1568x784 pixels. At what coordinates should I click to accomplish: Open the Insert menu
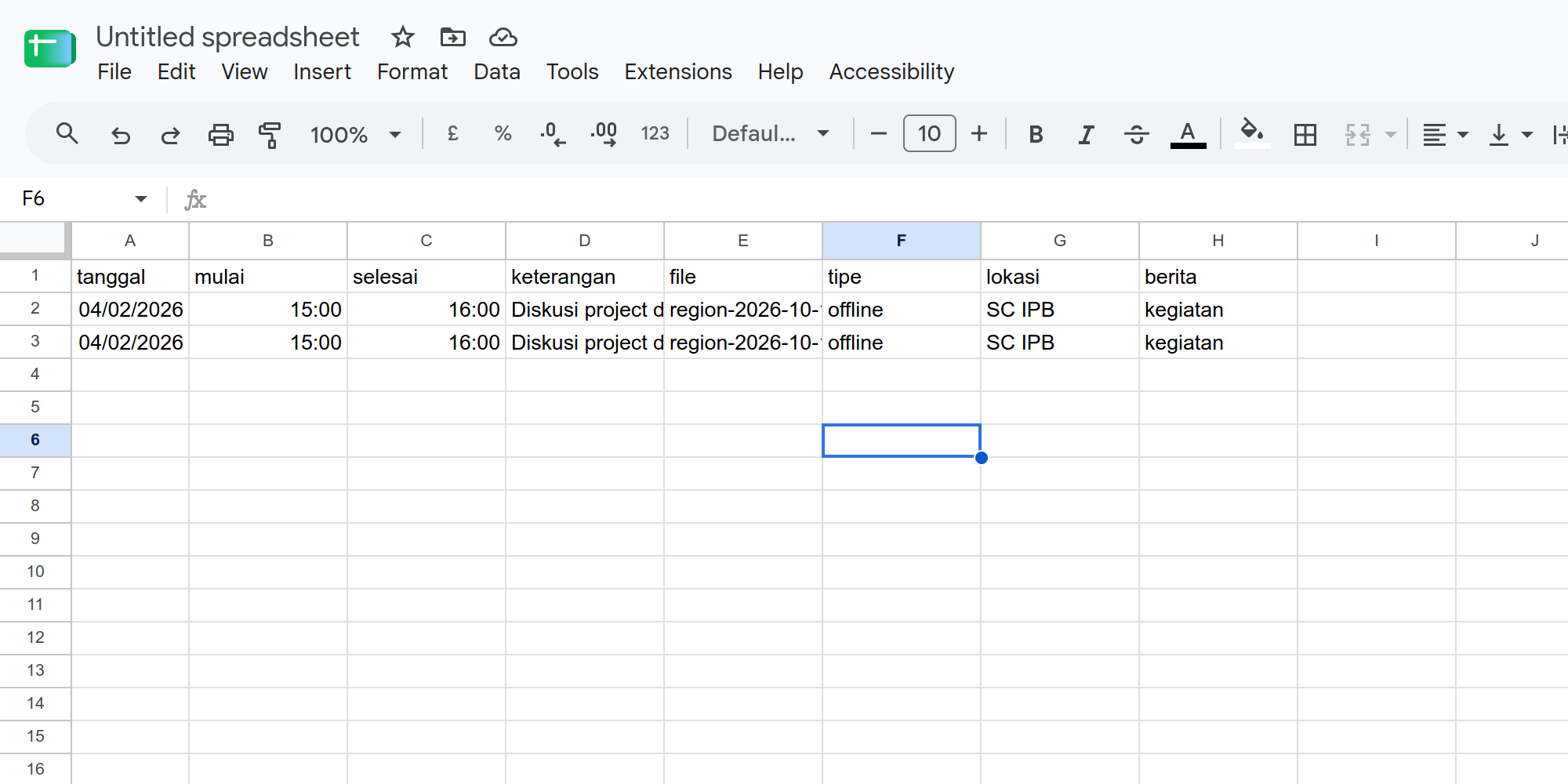(x=322, y=72)
